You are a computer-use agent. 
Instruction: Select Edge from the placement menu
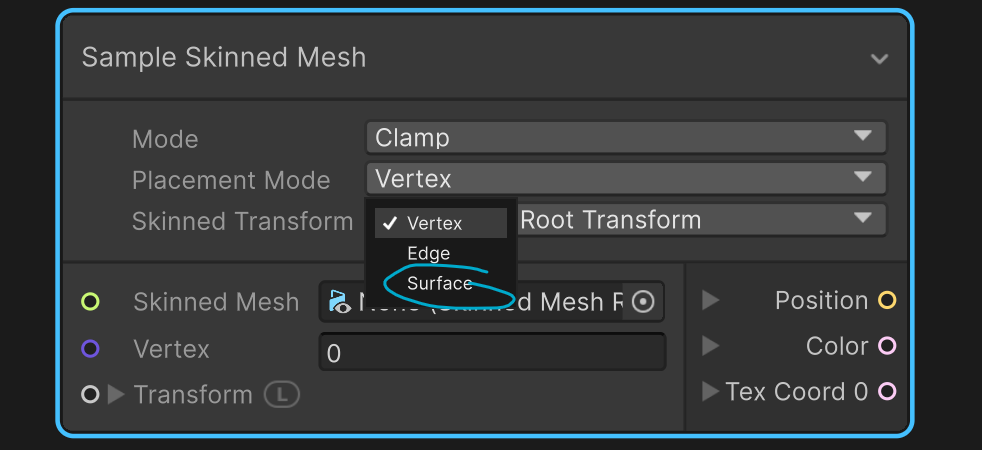(429, 254)
